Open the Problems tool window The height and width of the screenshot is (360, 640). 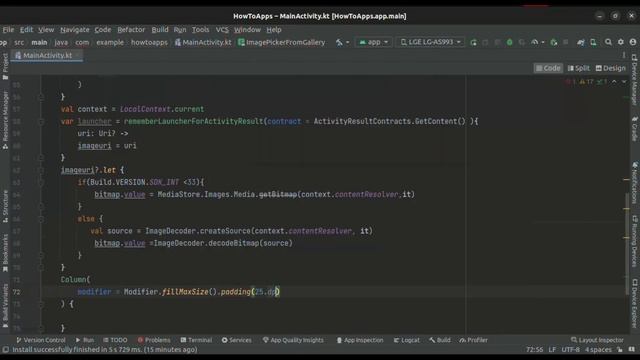pyautogui.click(x=154, y=340)
